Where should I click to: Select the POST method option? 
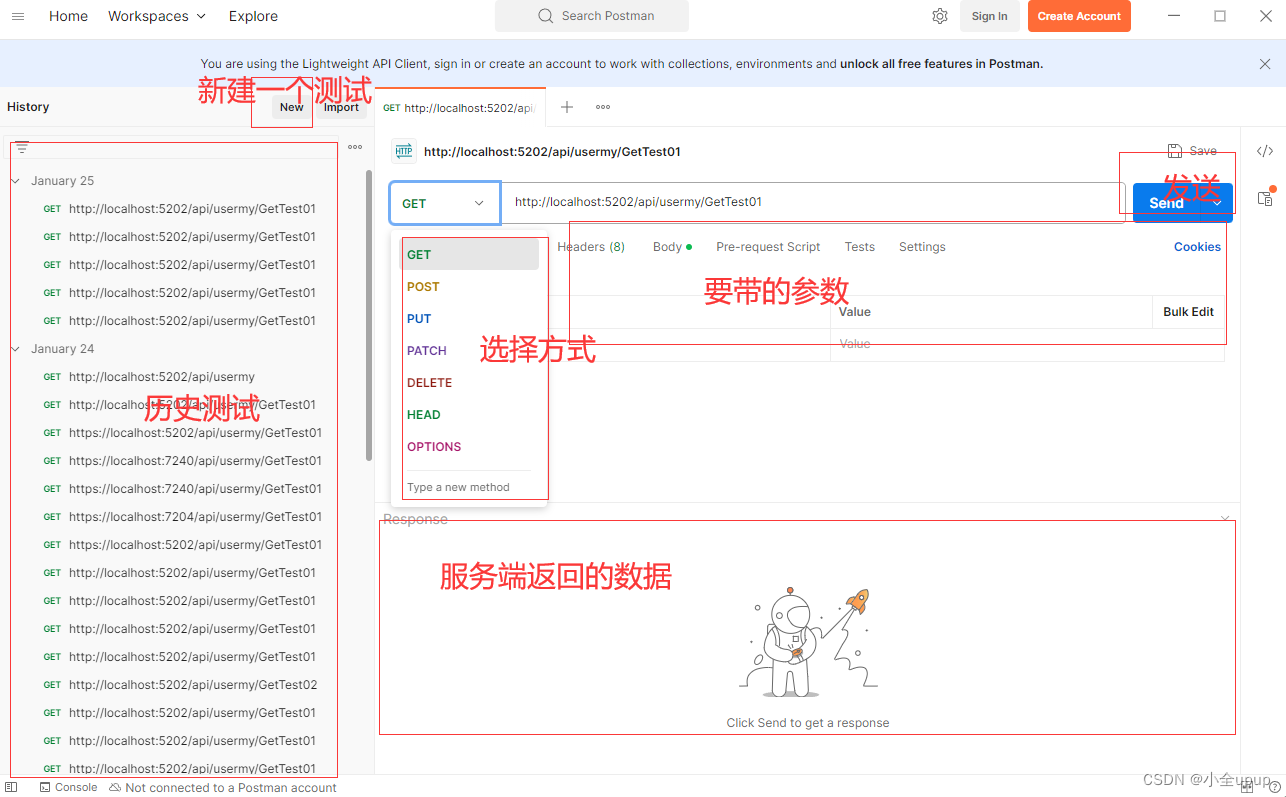[x=469, y=287]
